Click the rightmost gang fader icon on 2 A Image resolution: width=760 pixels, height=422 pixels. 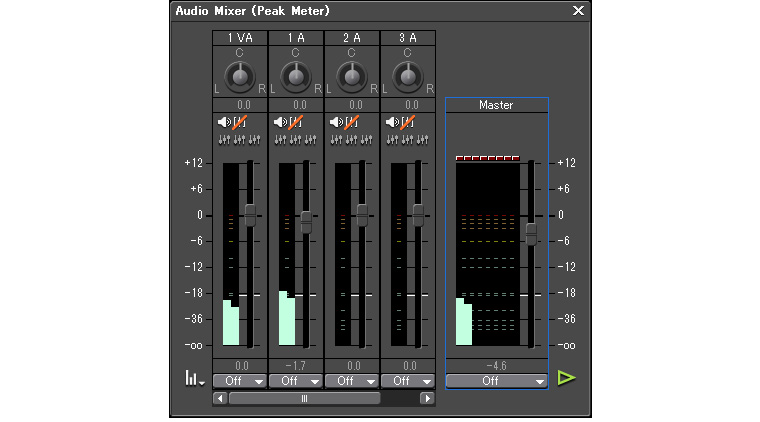tap(366, 140)
